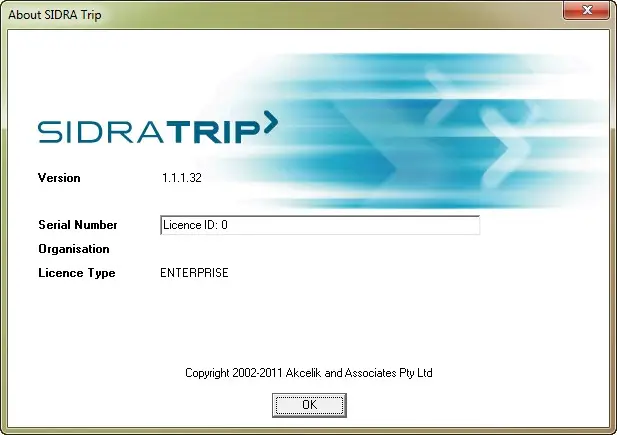The width and height of the screenshot is (617, 435).
Task: Click the Organisation label
Action: (74, 249)
